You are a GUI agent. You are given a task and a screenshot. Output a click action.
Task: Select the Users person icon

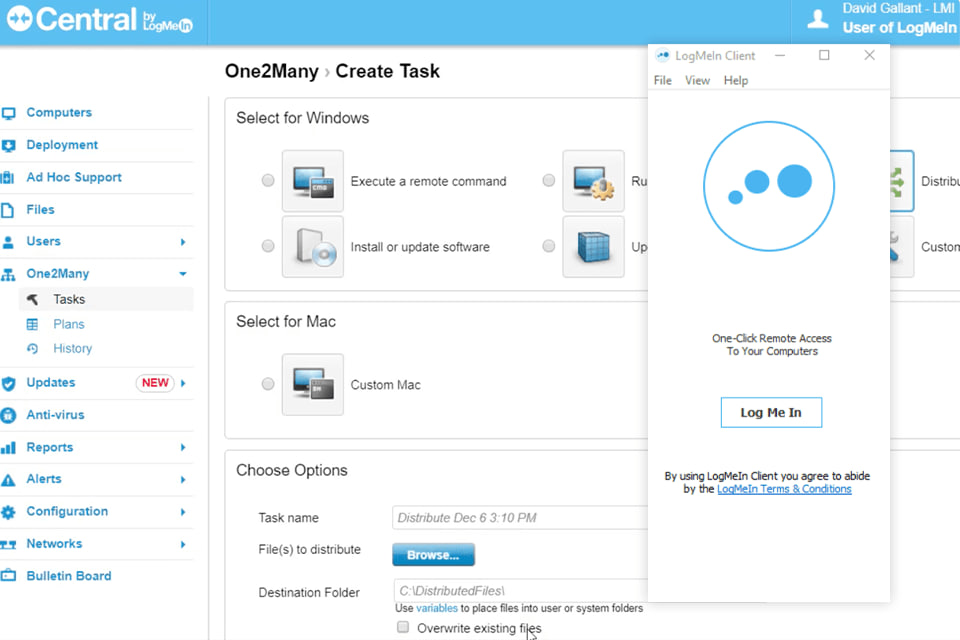pyautogui.click(x=8, y=242)
